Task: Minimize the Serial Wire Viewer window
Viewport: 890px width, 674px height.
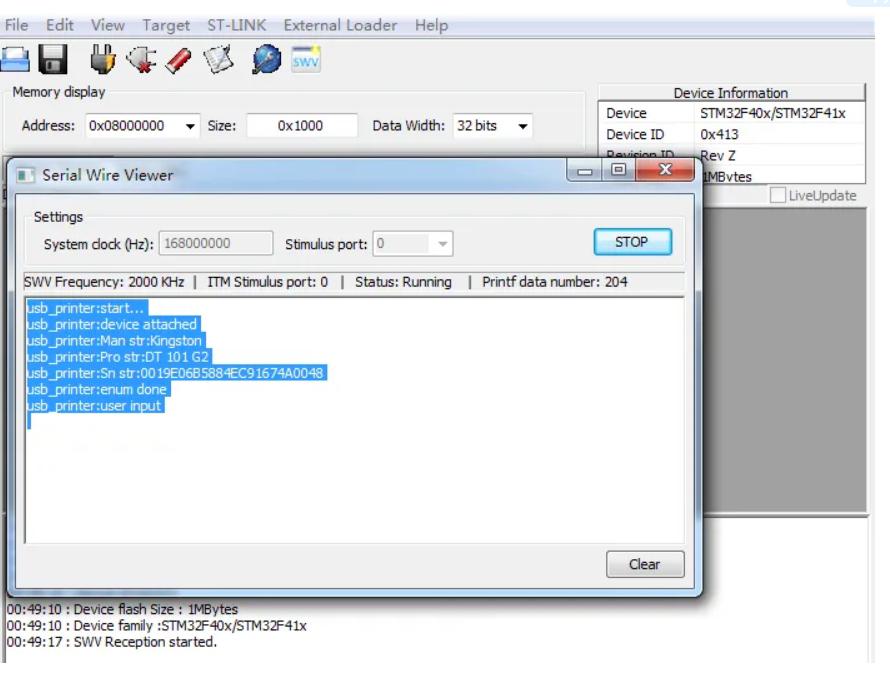Action: click(585, 170)
